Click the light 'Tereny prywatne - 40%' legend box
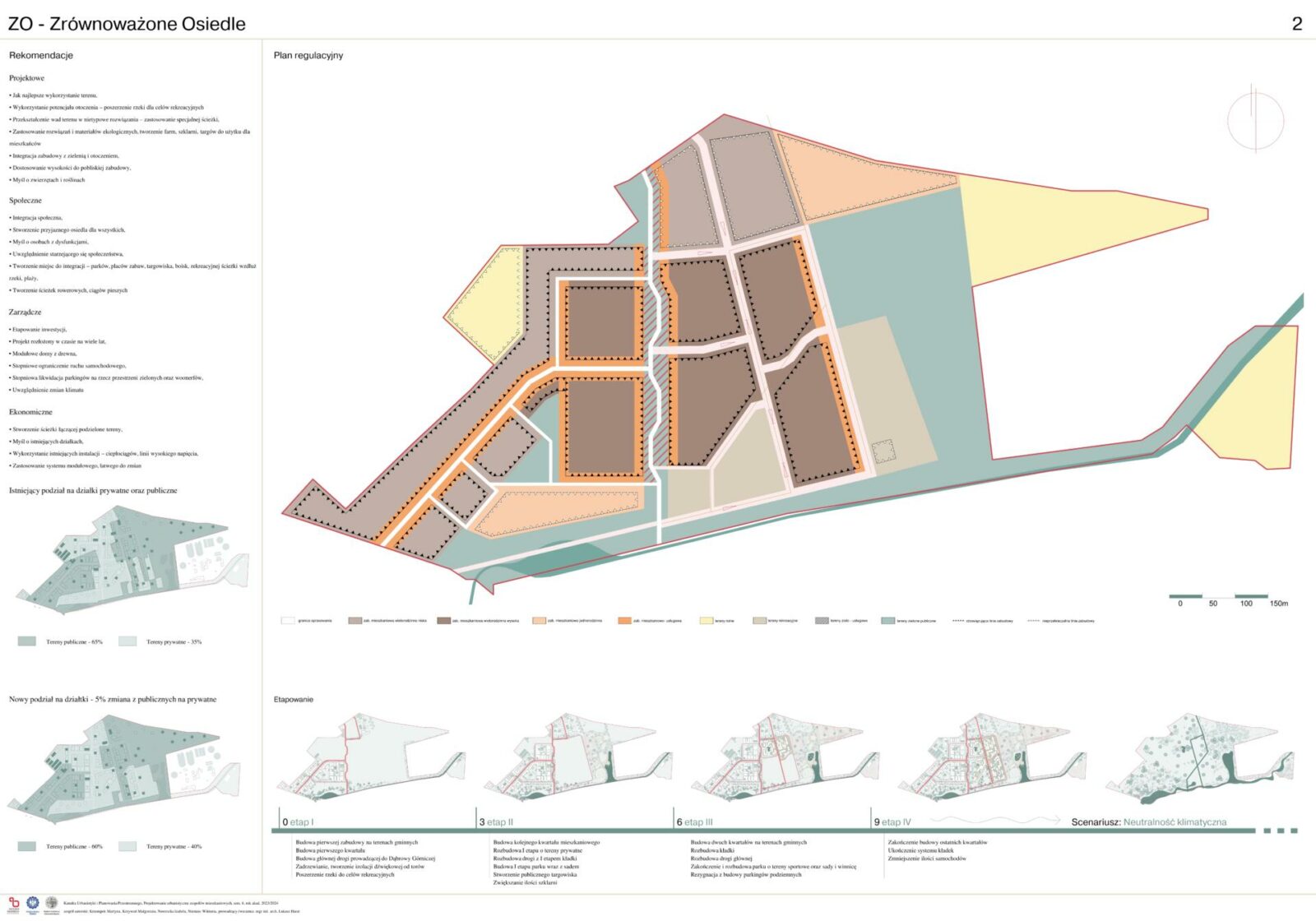The width and height of the screenshot is (1316, 921). tap(127, 846)
